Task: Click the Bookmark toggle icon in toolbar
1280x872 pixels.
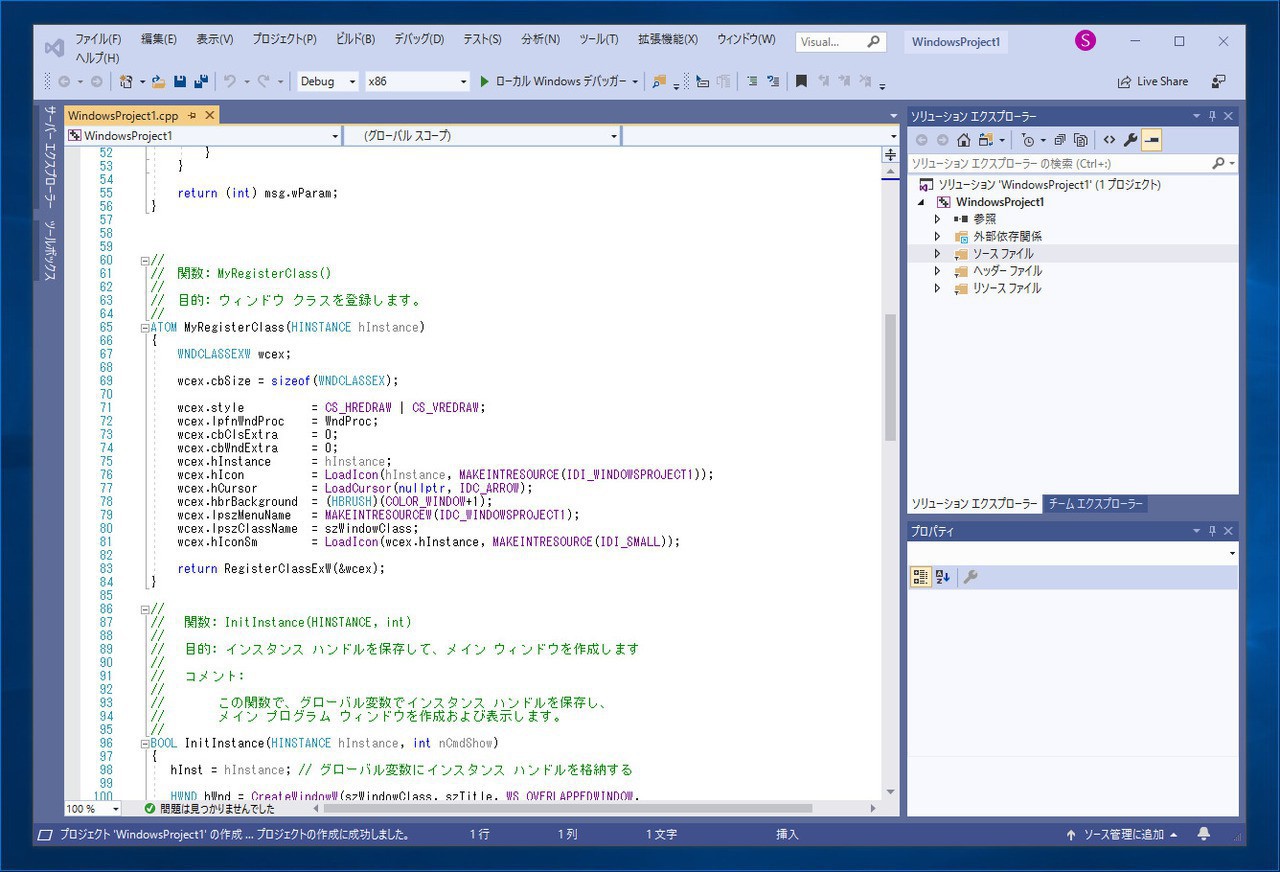Action: (x=801, y=81)
